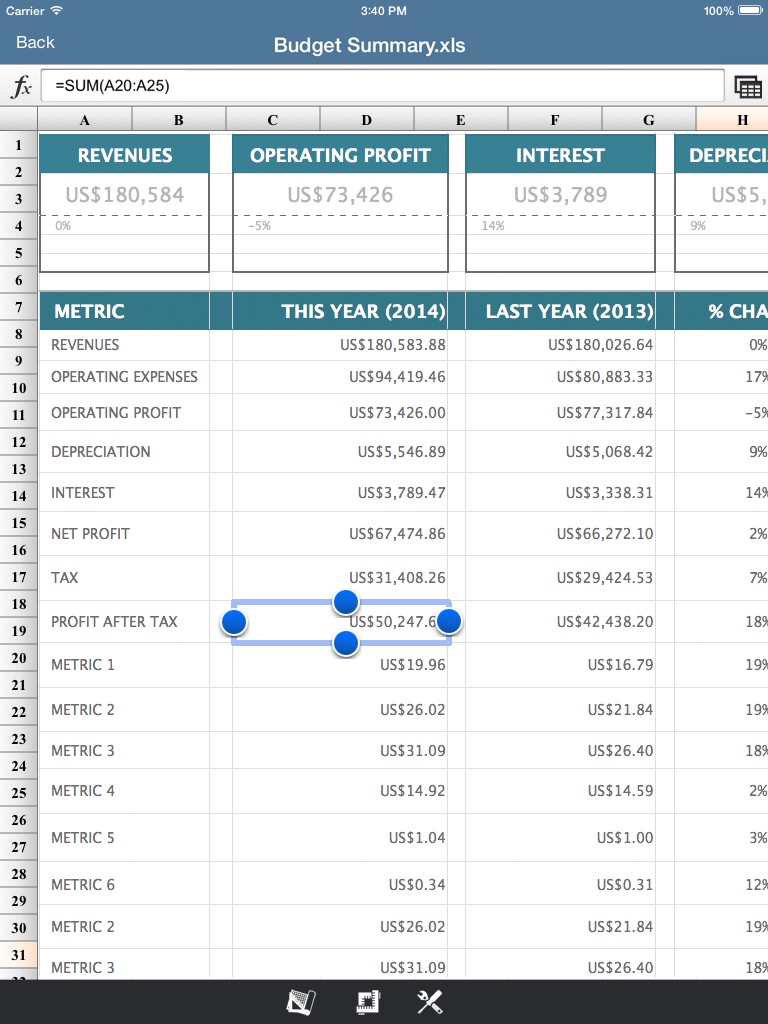This screenshot has height=1024, width=768.
Task: Select cell US$3,789.47
Action: click(x=402, y=492)
